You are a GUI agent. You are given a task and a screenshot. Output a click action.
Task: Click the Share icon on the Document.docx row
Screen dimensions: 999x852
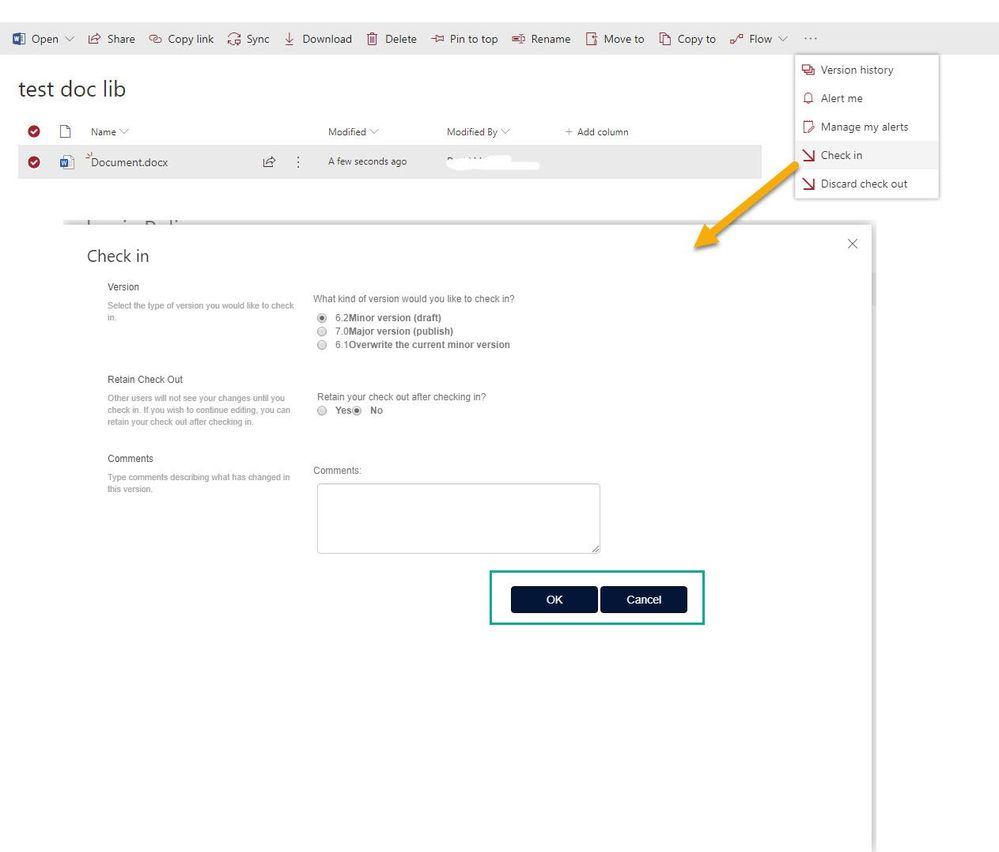(268, 161)
